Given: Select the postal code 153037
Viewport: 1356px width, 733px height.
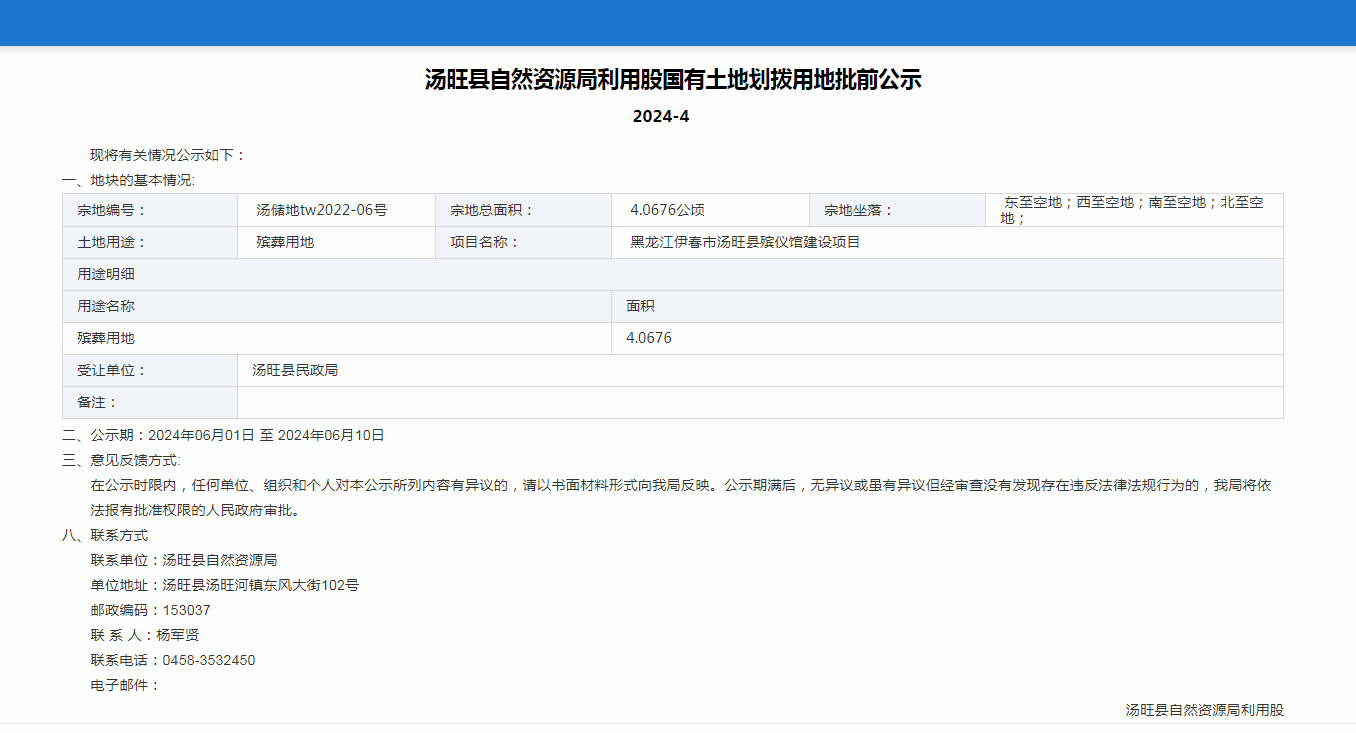Looking at the screenshot, I should point(186,610).
